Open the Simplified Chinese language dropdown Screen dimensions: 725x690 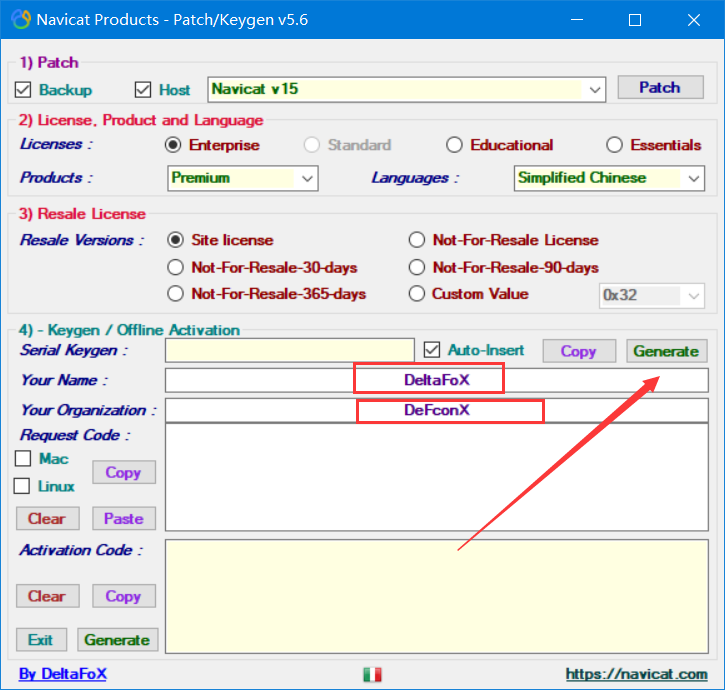point(609,178)
